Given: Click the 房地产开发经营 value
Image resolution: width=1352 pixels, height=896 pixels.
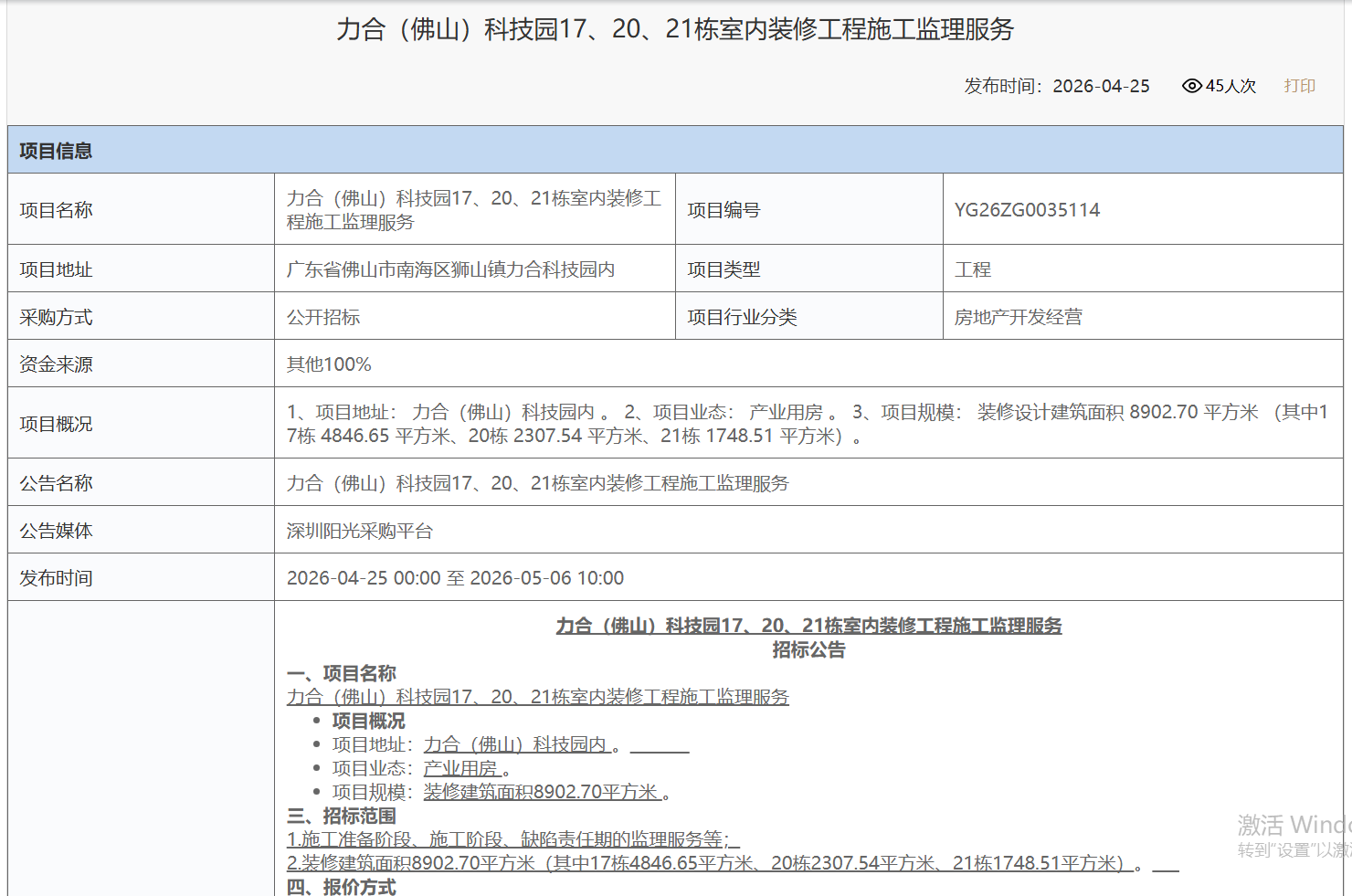Looking at the screenshot, I should 1019,317.
